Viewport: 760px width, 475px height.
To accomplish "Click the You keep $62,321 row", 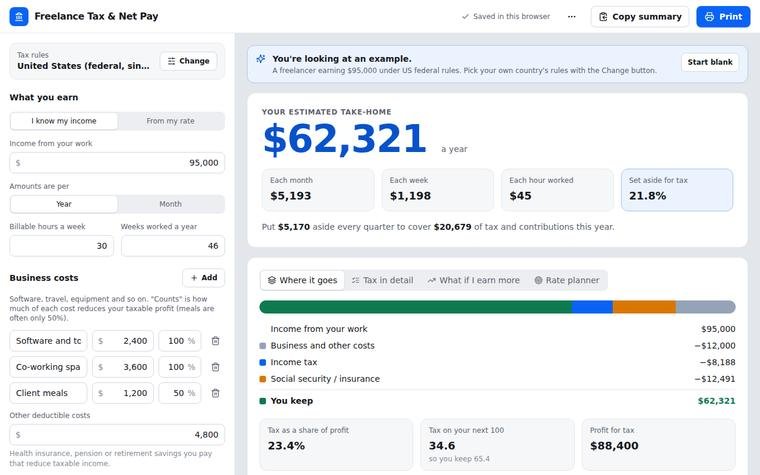I will pyautogui.click(x=498, y=401).
